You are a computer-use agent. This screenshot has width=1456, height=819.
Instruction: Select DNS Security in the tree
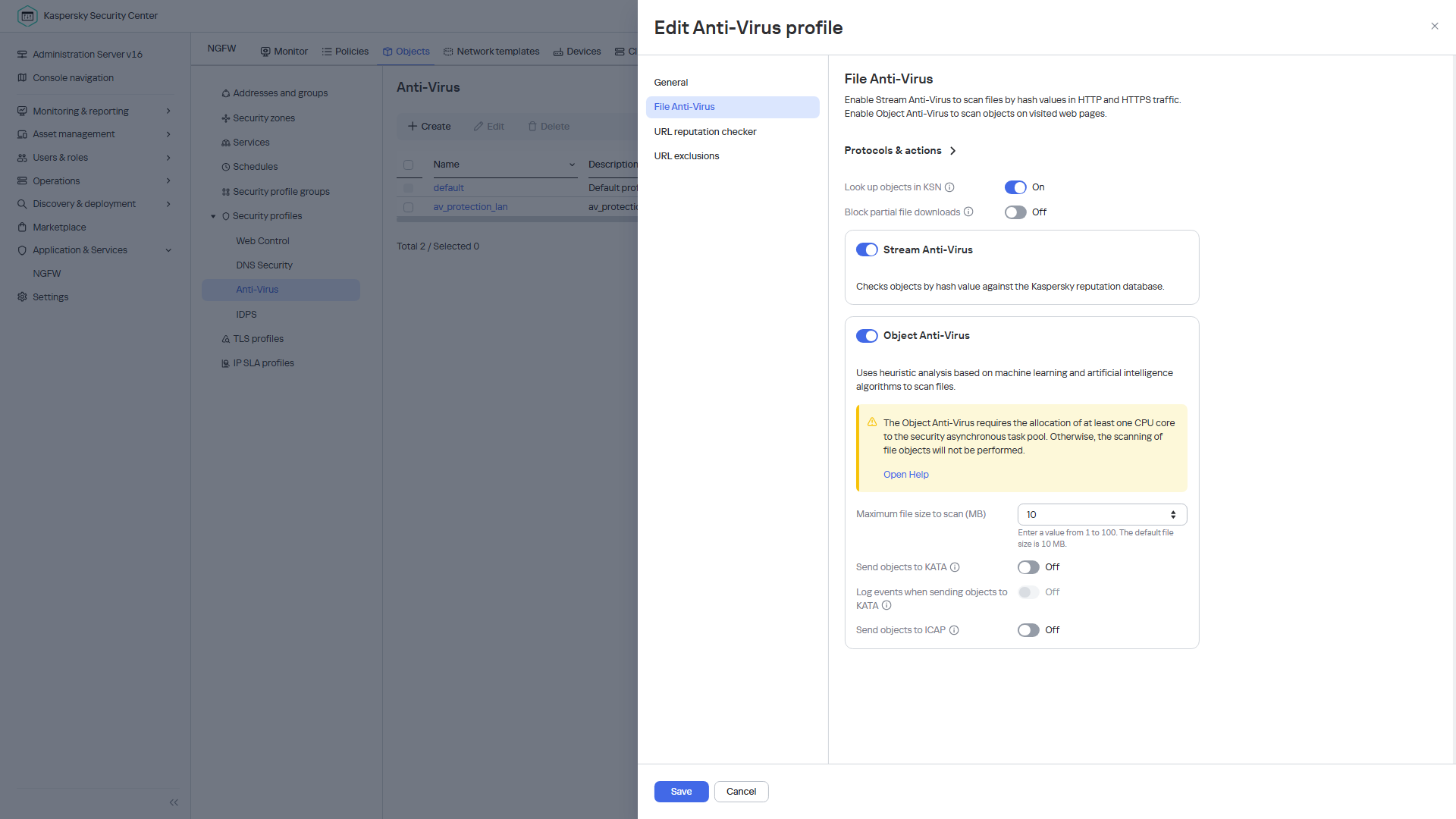[264, 265]
